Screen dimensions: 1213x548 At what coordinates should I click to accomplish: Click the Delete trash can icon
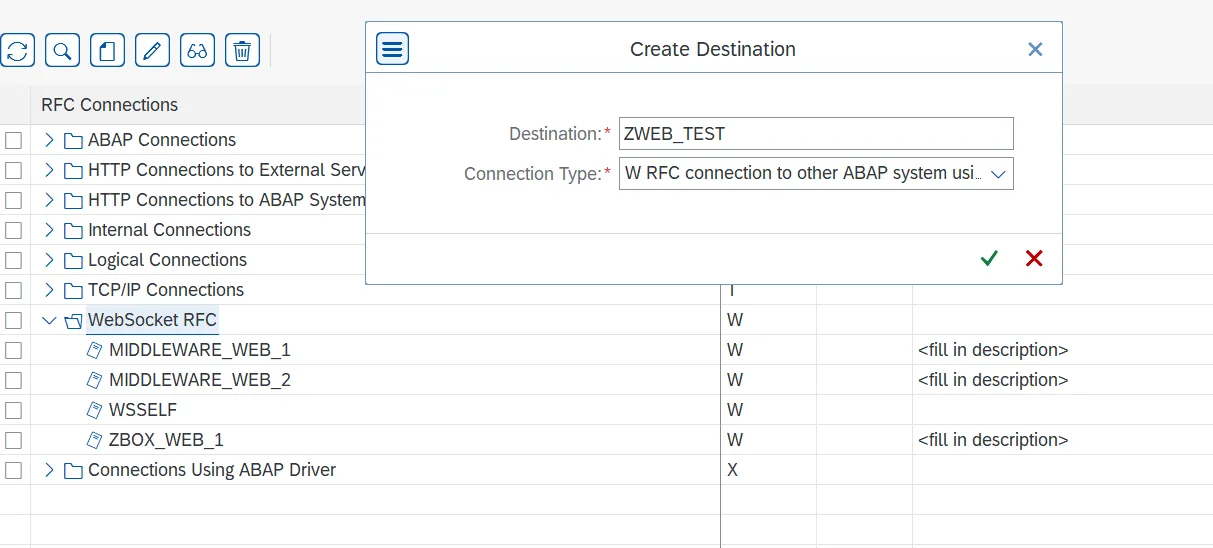point(242,50)
